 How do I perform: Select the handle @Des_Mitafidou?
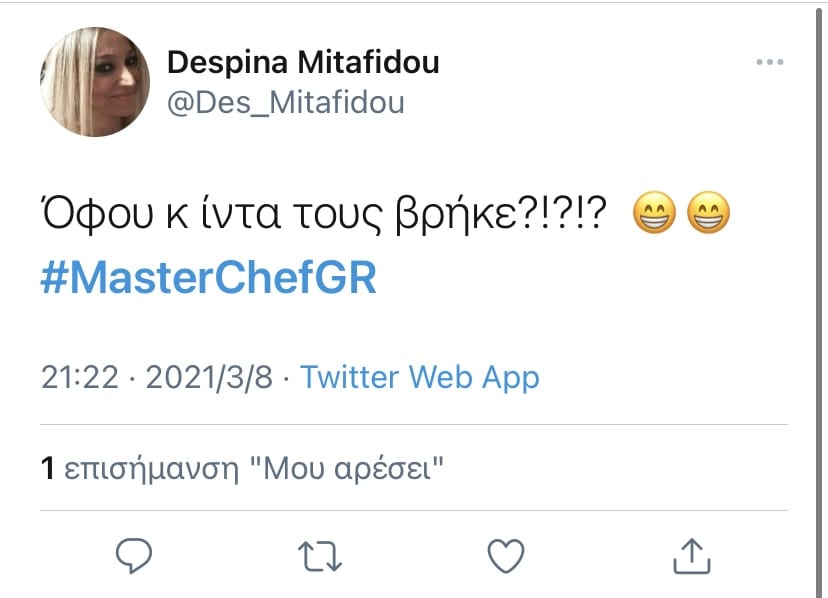287,101
